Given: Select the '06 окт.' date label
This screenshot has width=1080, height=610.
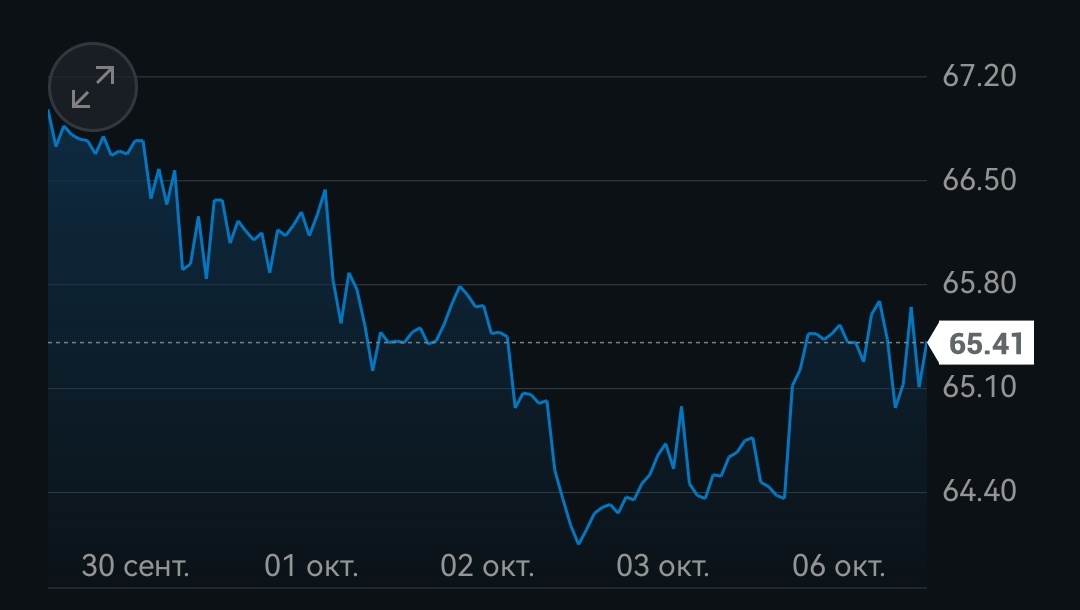Looking at the screenshot, I should (x=838, y=566).
